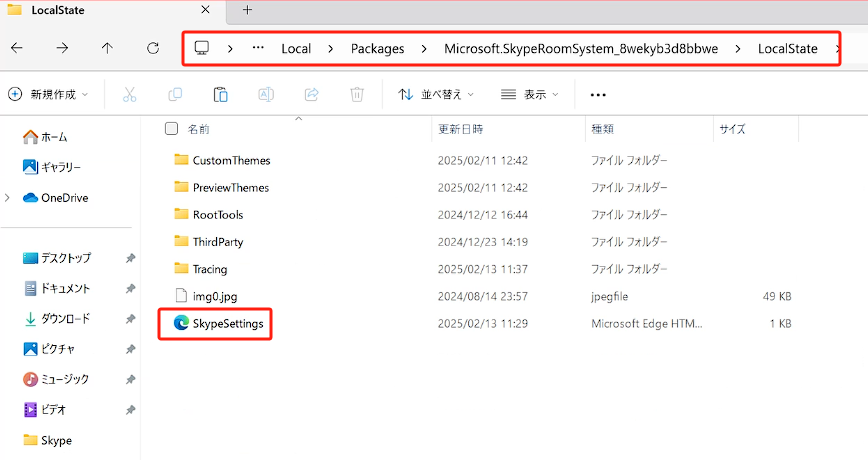Open the 並べ替え sort dropdown

[x=436, y=95]
